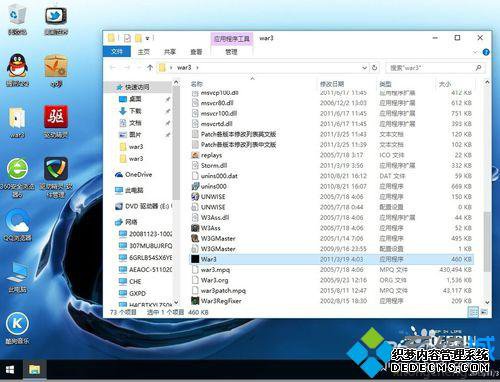Screen dimensions: 500x382
Task: Click the search magnifier icon
Action: pyautogui.click(x=478, y=68)
